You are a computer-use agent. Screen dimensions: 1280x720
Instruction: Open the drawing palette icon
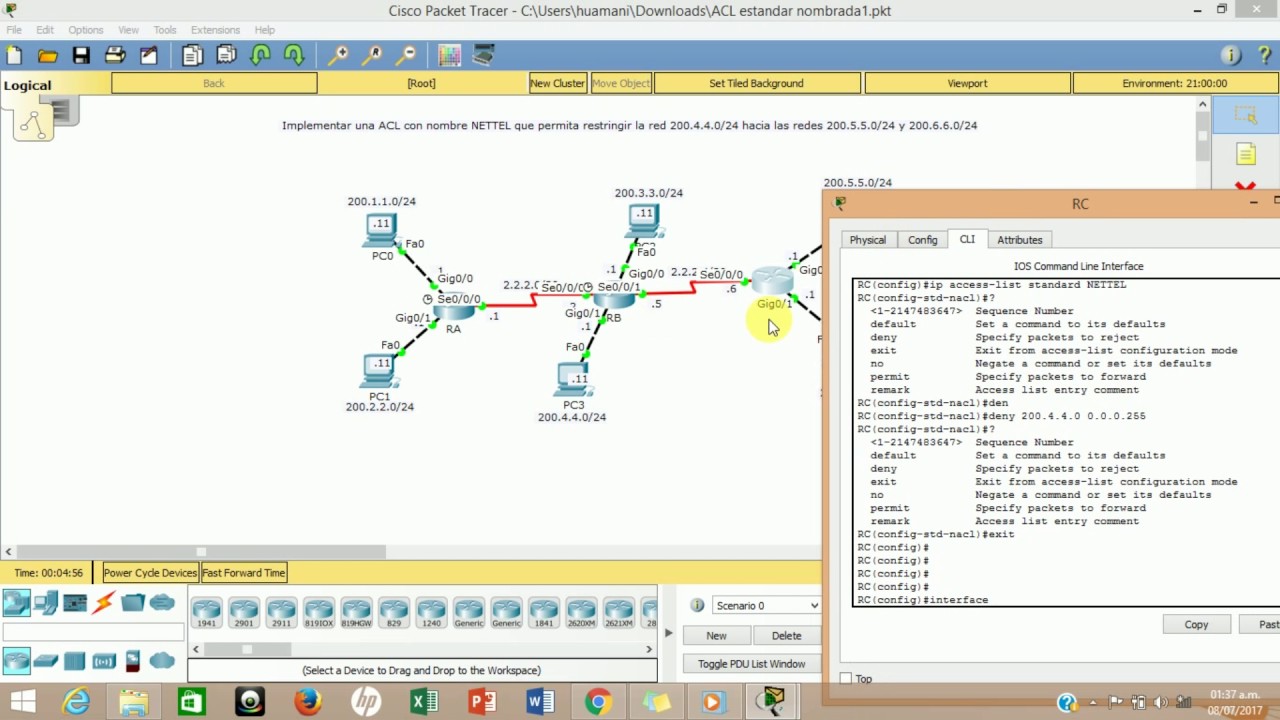tap(450, 56)
